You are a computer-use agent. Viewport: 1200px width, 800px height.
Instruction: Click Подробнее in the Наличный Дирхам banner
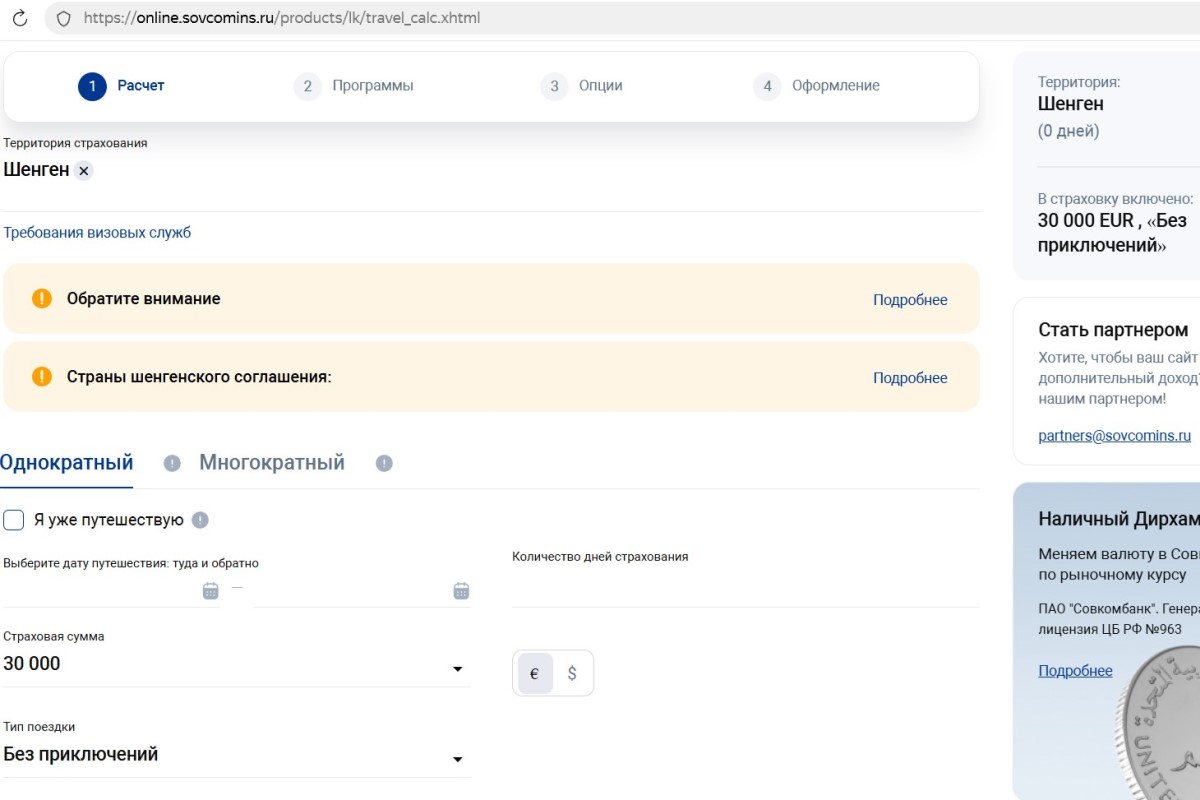click(x=1075, y=671)
